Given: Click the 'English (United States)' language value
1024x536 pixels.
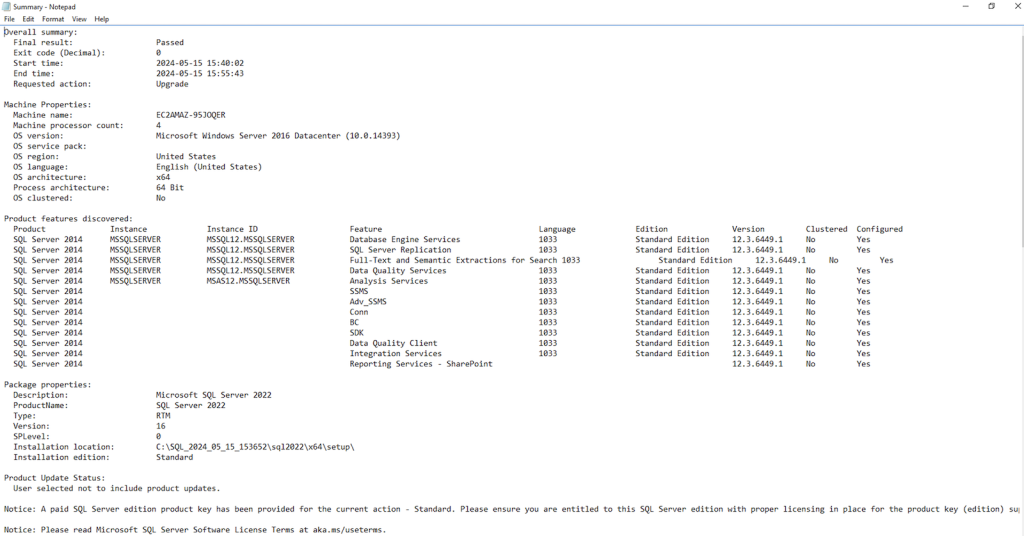Looking at the screenshot, I should 209,167.
